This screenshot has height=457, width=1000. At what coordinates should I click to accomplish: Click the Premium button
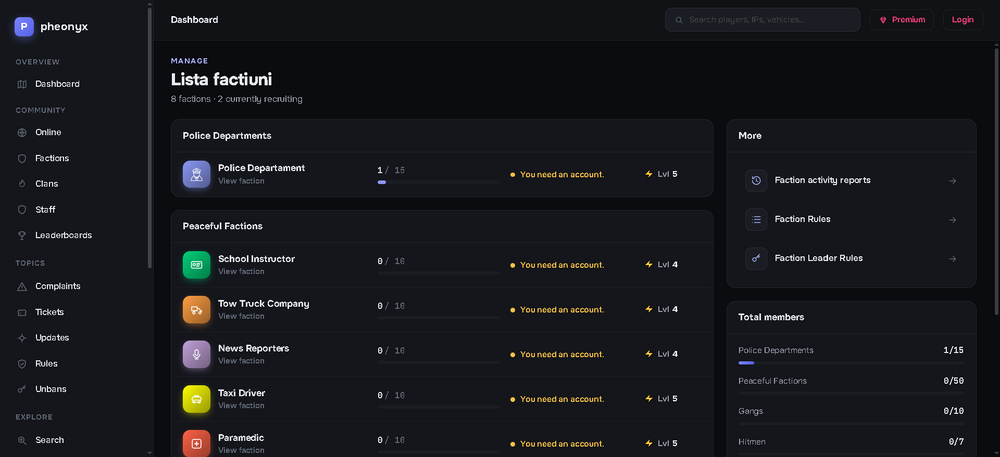[901, 20]
